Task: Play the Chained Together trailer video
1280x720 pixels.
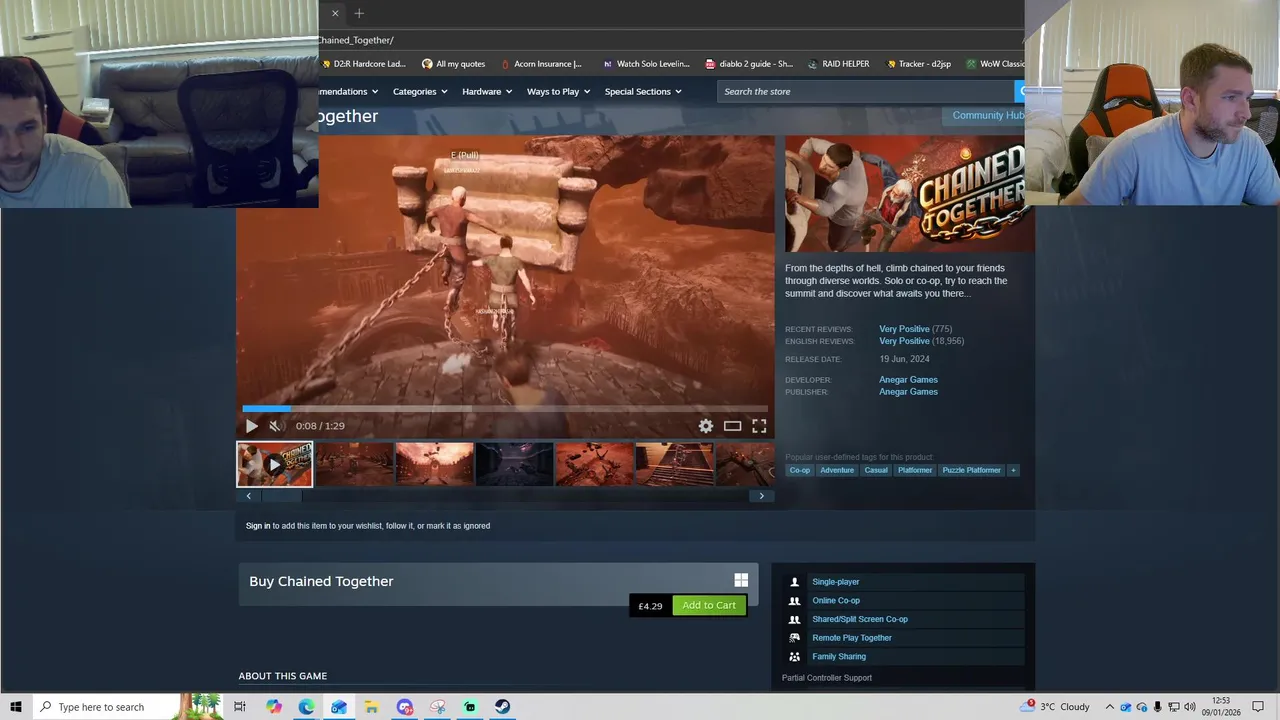Action: (x=251, y=426)
